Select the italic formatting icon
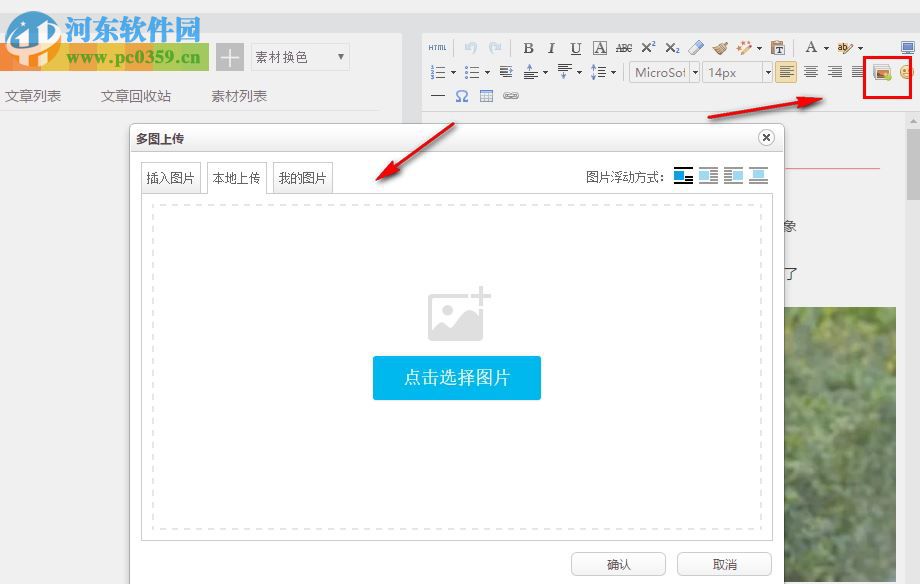Viewport: 920px width, 584px height. (551, 47)
